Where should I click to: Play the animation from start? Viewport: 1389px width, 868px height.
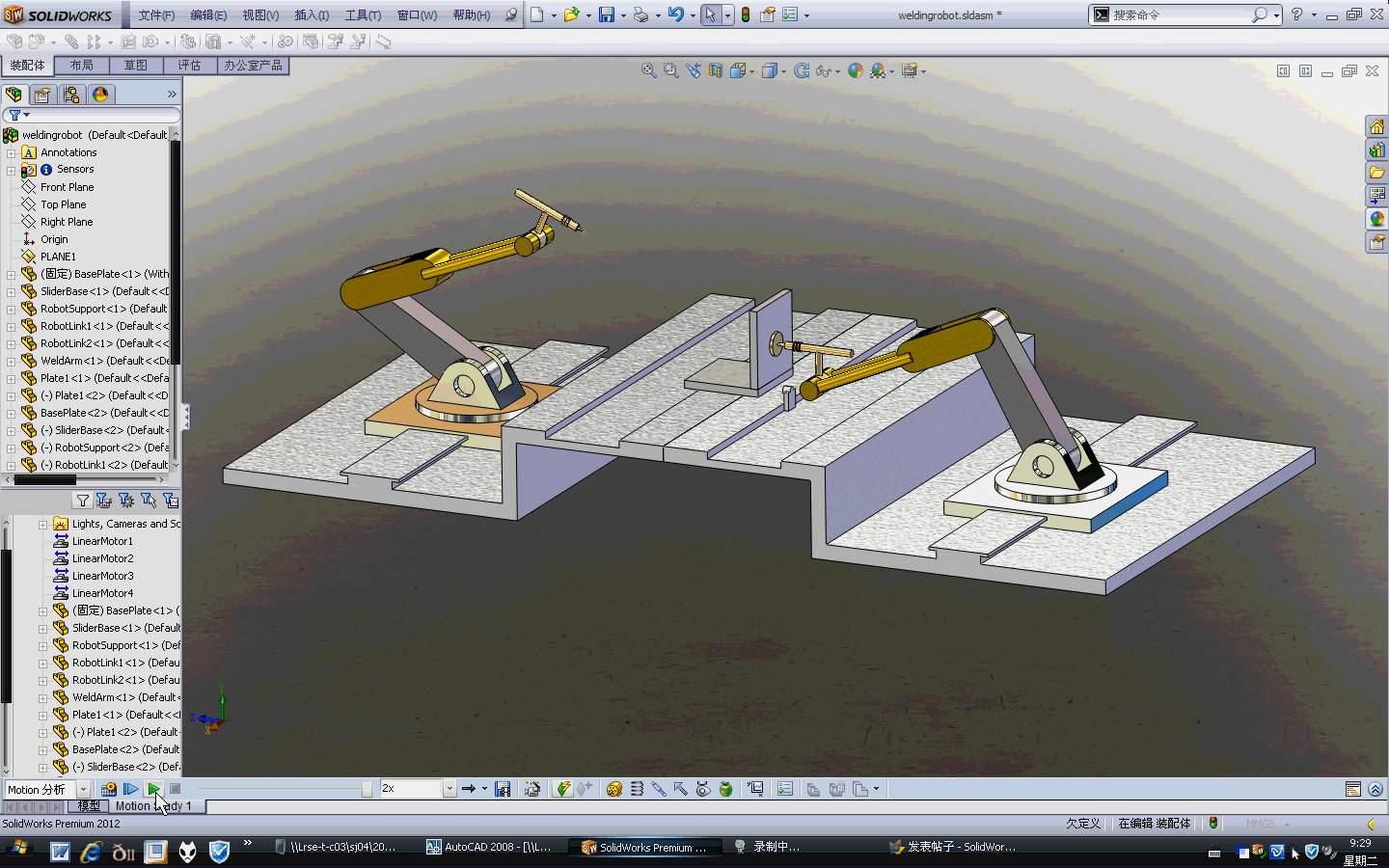(131, 789)
